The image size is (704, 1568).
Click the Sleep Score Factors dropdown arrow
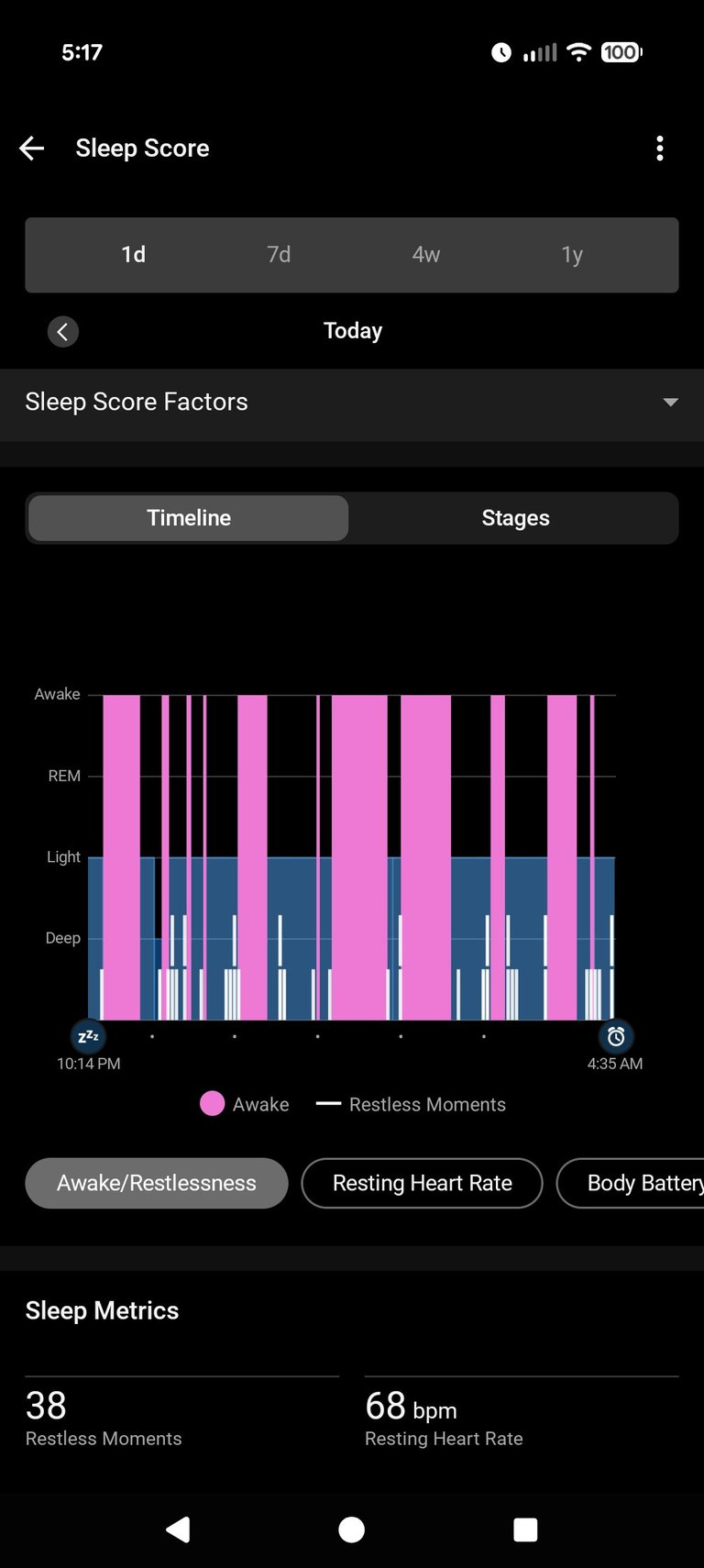coord(671,402)
